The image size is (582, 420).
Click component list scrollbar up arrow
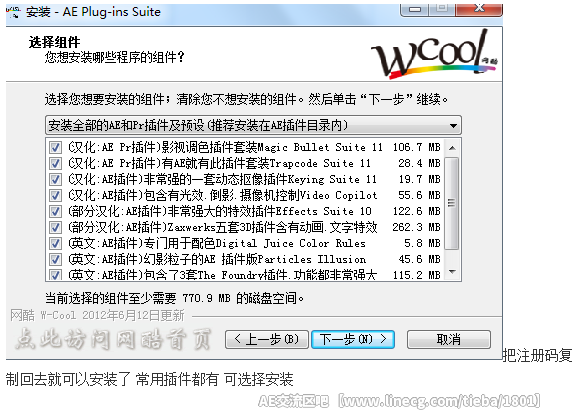coord(452,148)
